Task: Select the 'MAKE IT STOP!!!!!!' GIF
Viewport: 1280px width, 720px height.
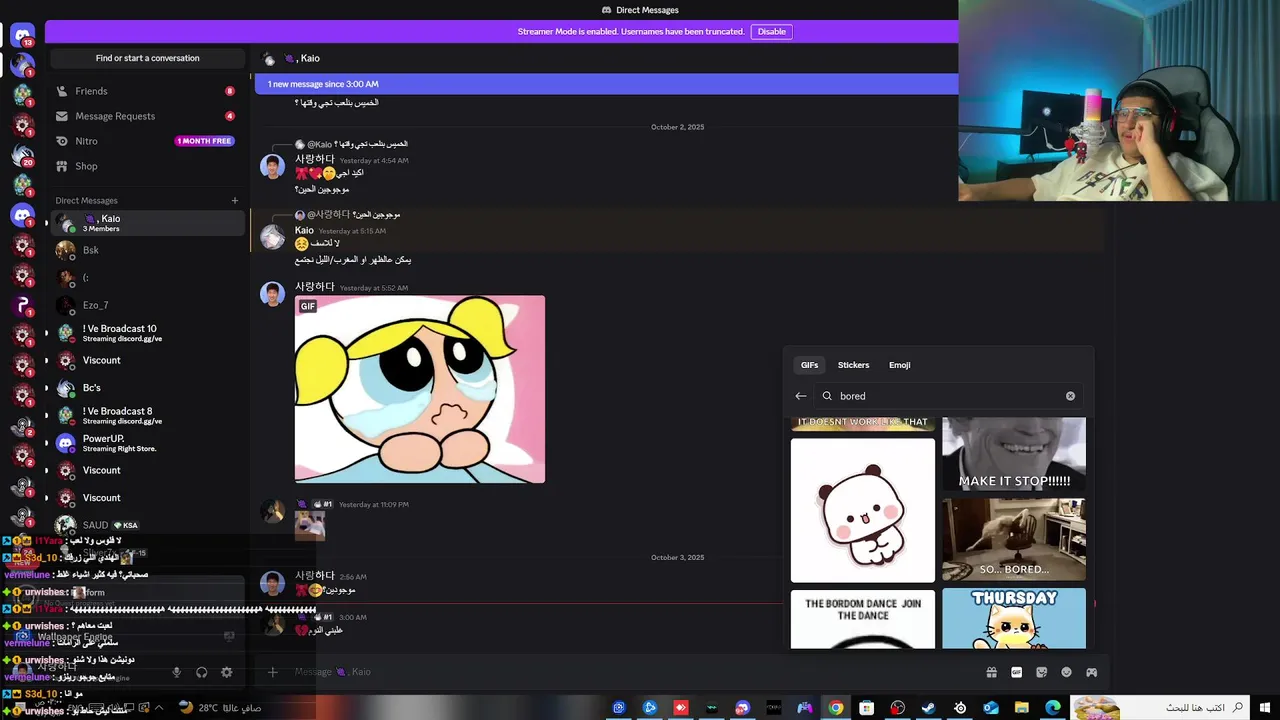Action: 1014,454
